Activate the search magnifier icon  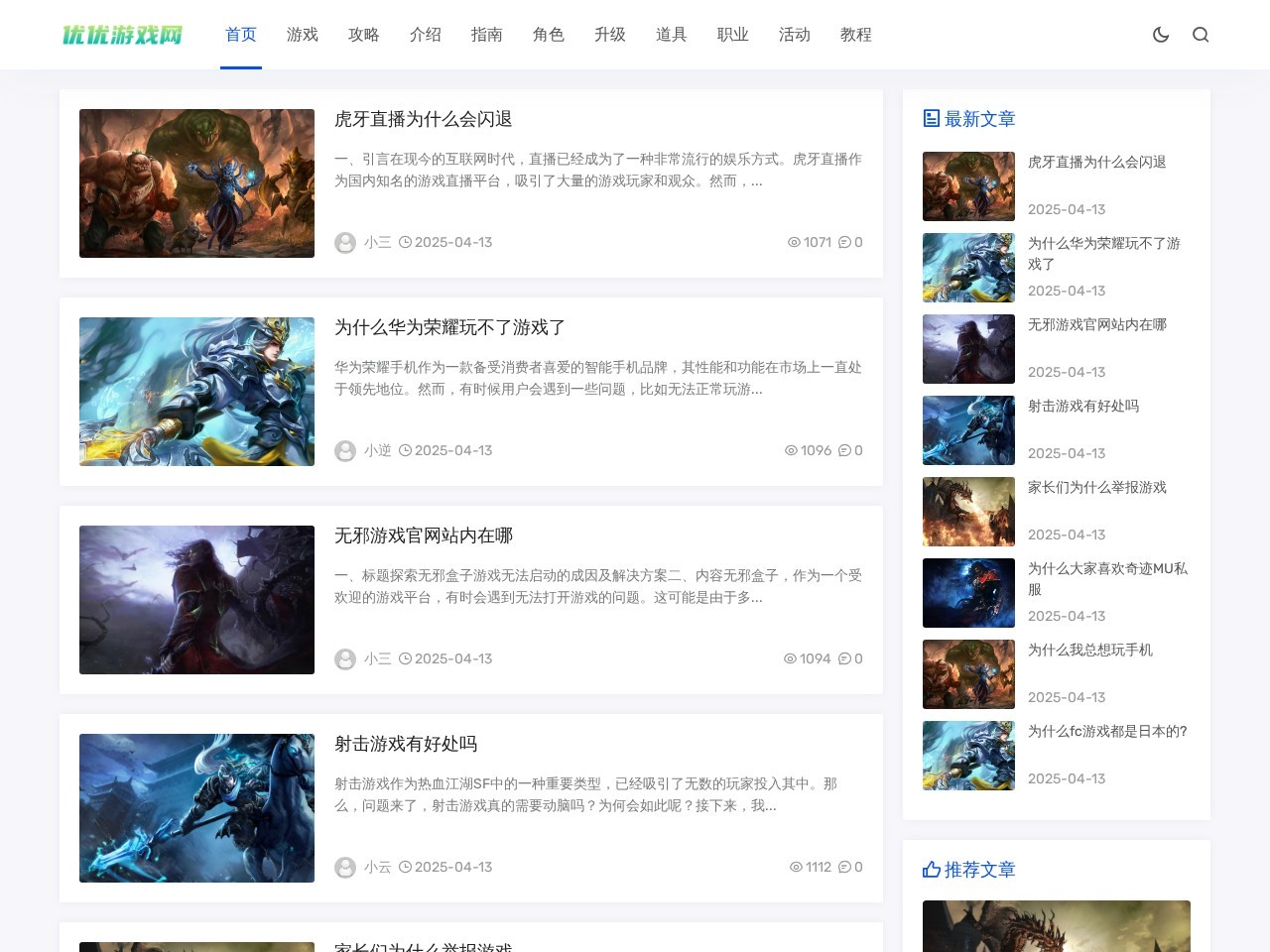click(x=1201, y=35)
